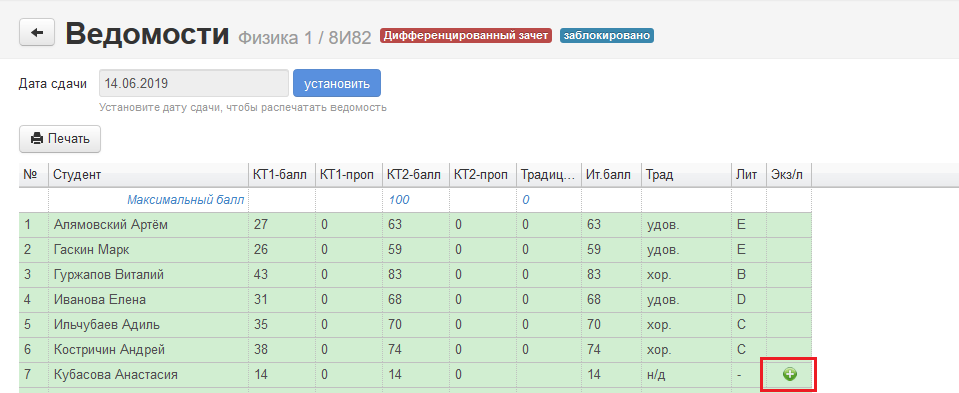Click Максимальный балл value 100 in КТ2-балл
Viewport: 959px width, 393px height.
pyautogui.click(x=398, y=200)
